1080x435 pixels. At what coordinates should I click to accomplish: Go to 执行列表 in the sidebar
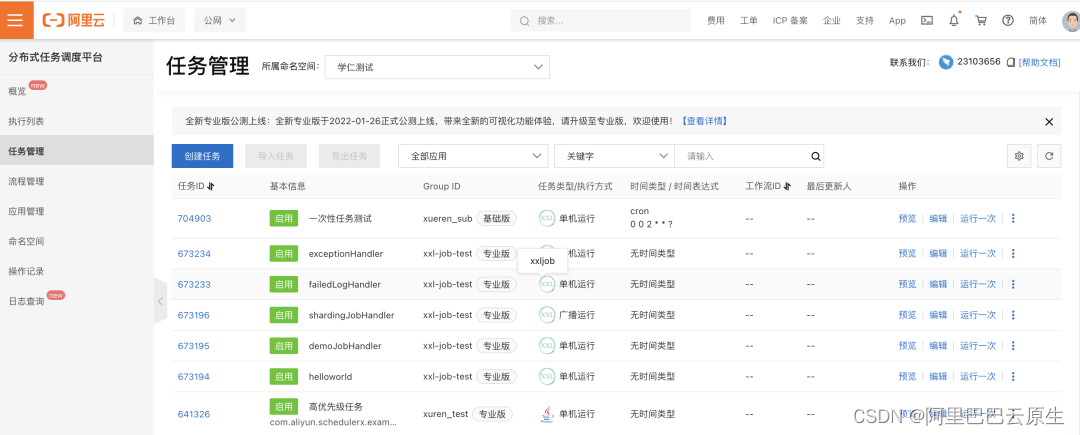[x=26, y=121]
